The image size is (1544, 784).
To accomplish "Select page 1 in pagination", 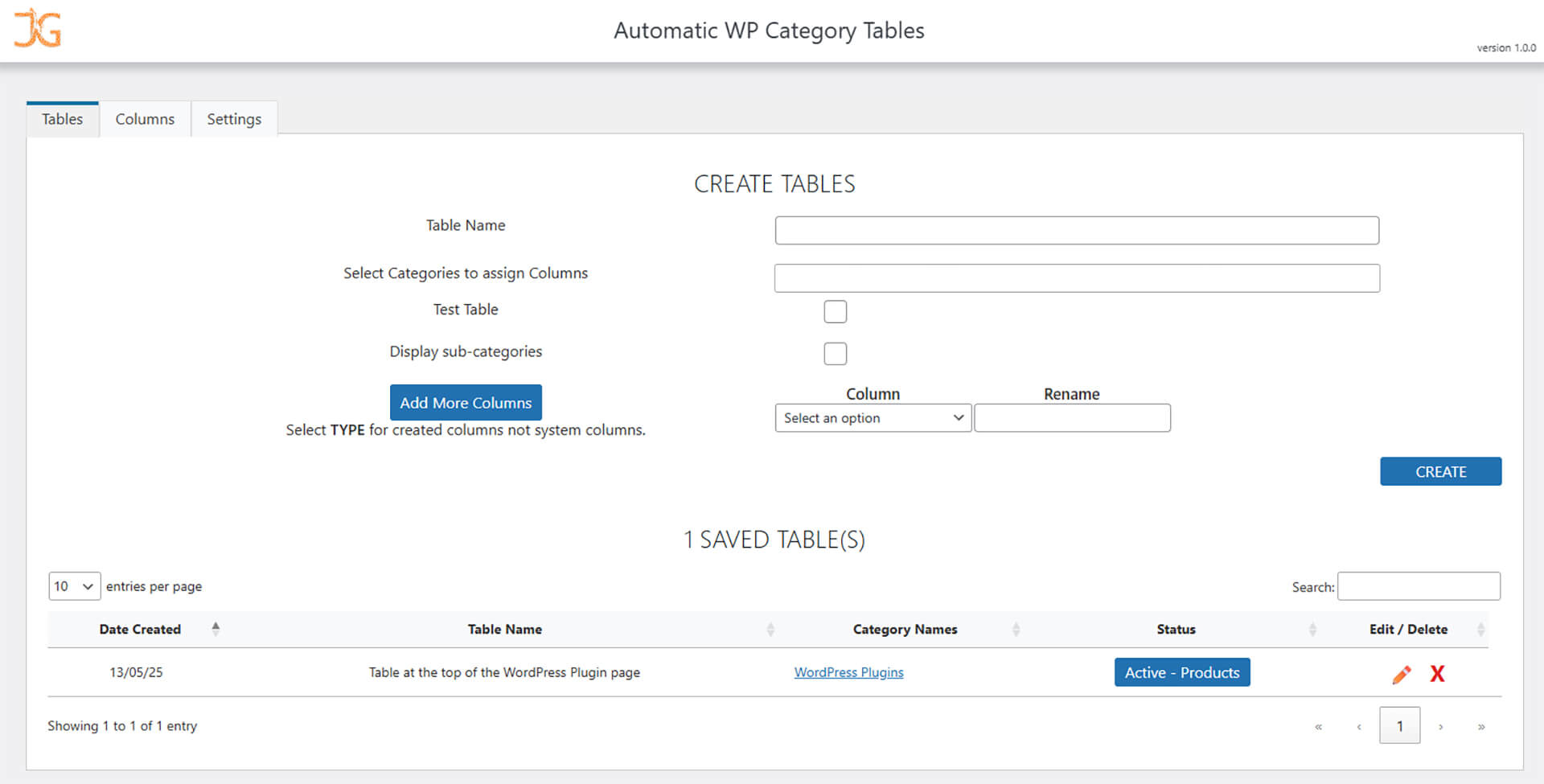I will 1399,726.
